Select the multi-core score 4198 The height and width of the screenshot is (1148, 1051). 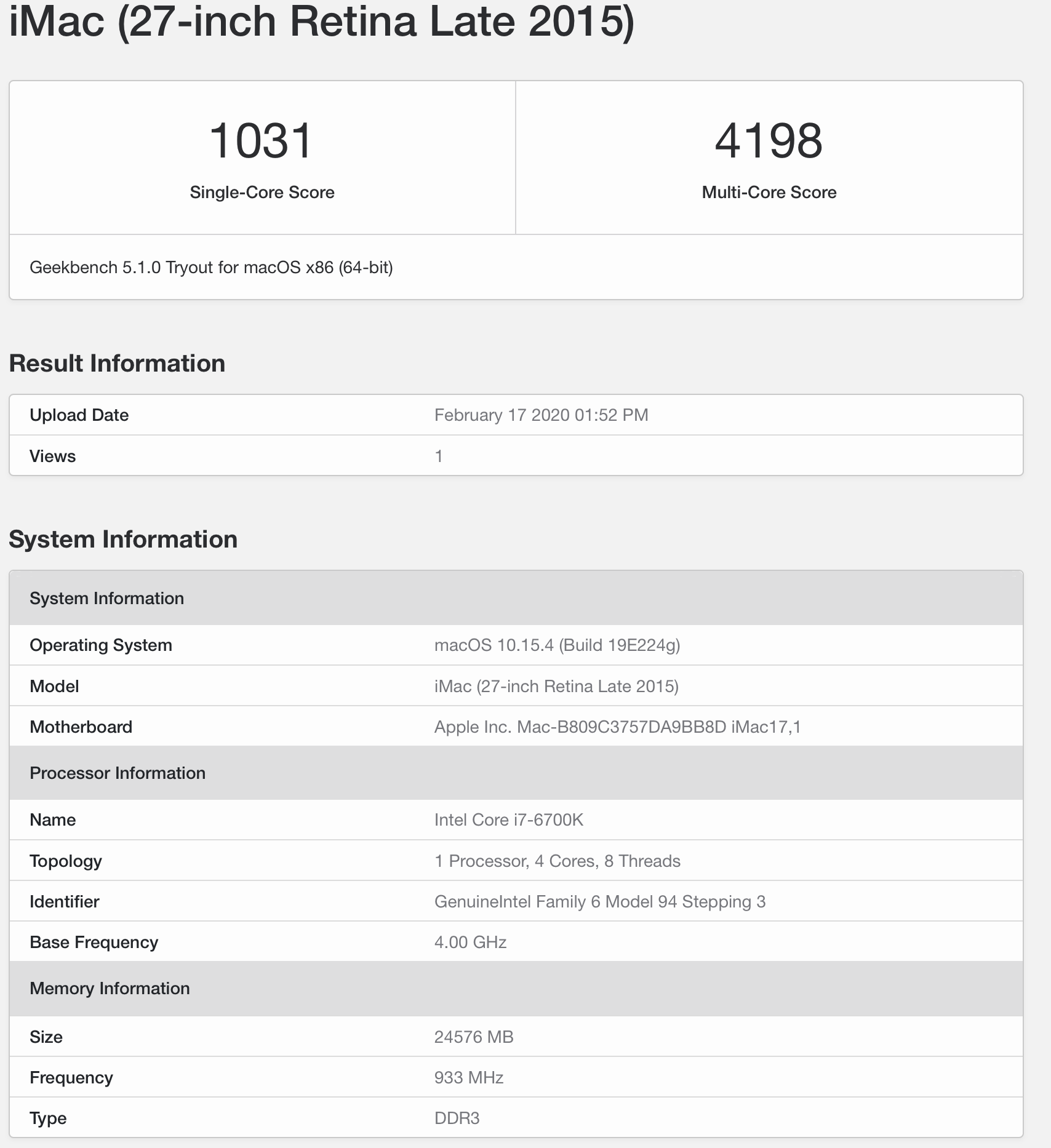pyautogui.click(x=769, y=141)
